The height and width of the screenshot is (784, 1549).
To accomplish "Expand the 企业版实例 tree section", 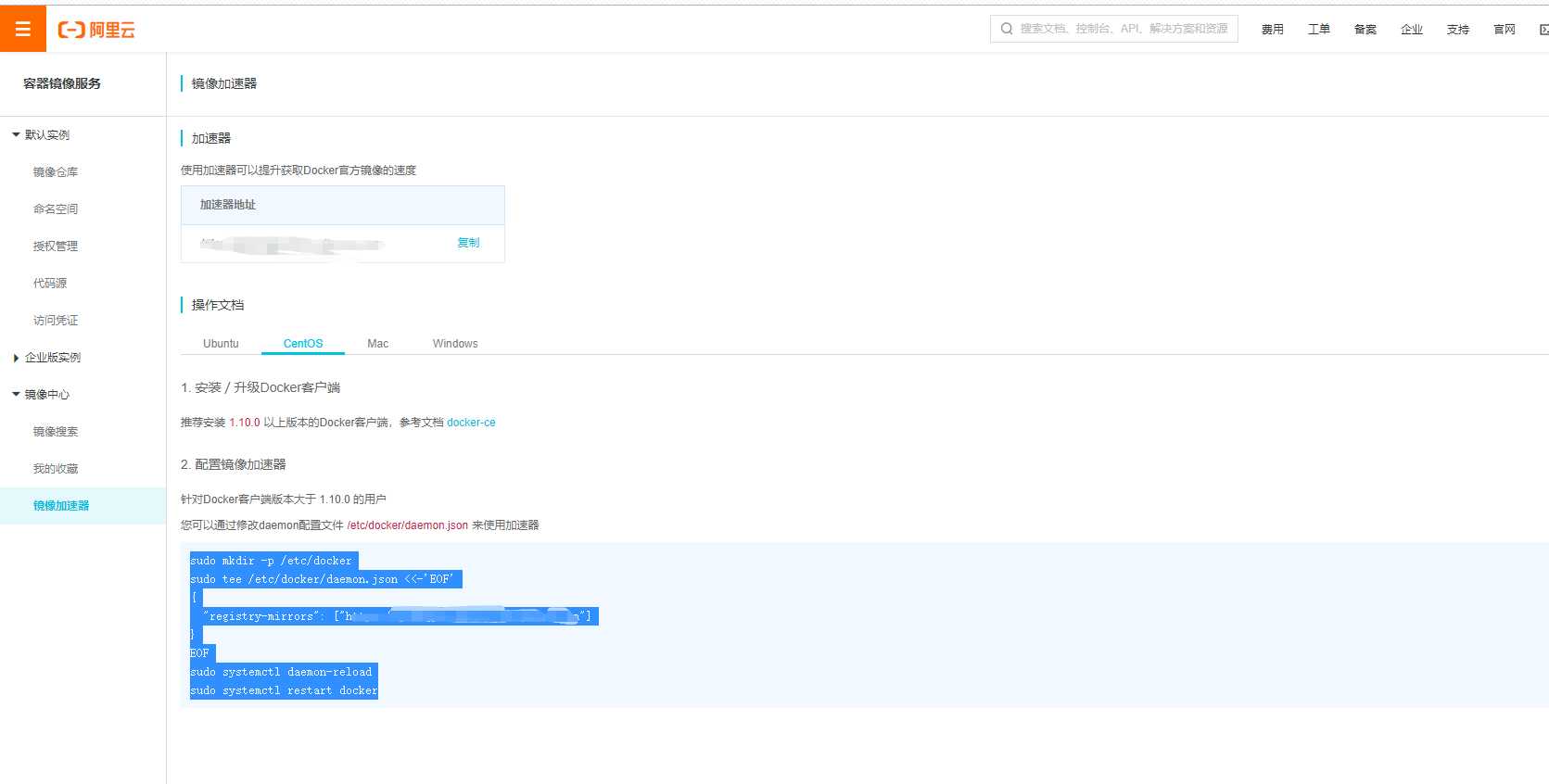I will click(x=16, y=358).
